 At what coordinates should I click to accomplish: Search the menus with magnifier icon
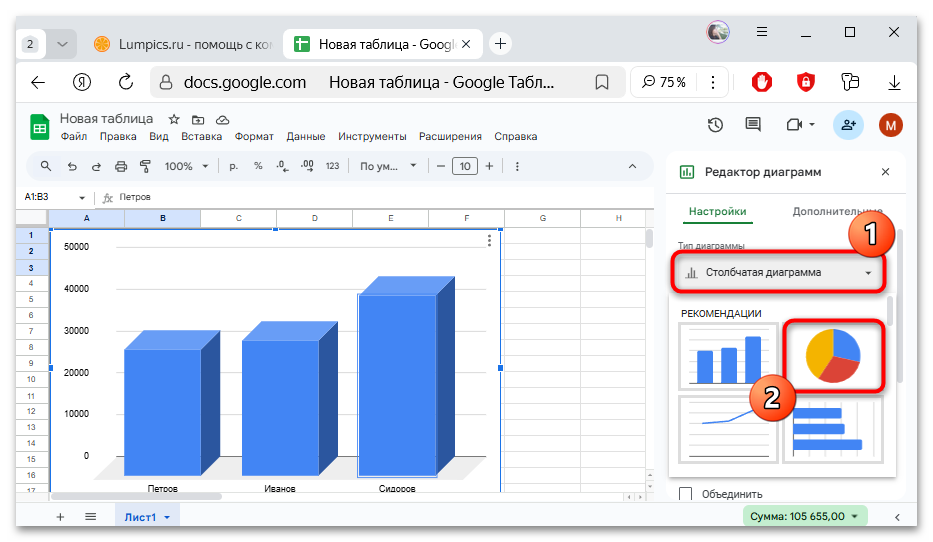point(46,166)
